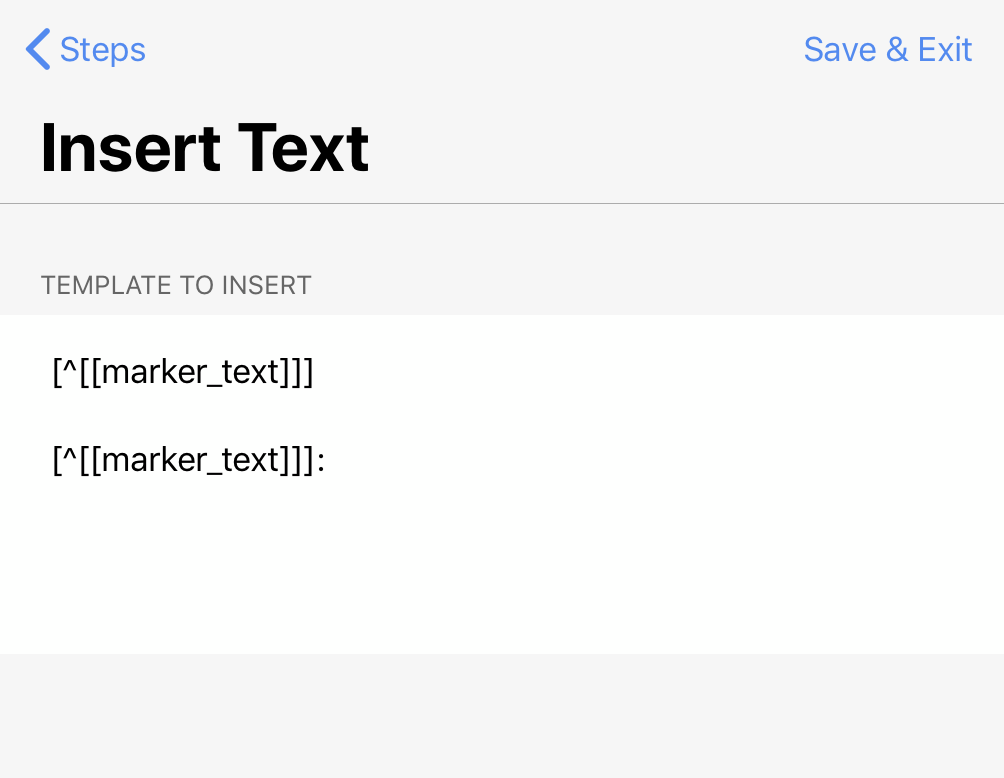Screen dimensions: 1004x778
Task: Click the opening bracket starting the first line
Action: click(57, 372)
